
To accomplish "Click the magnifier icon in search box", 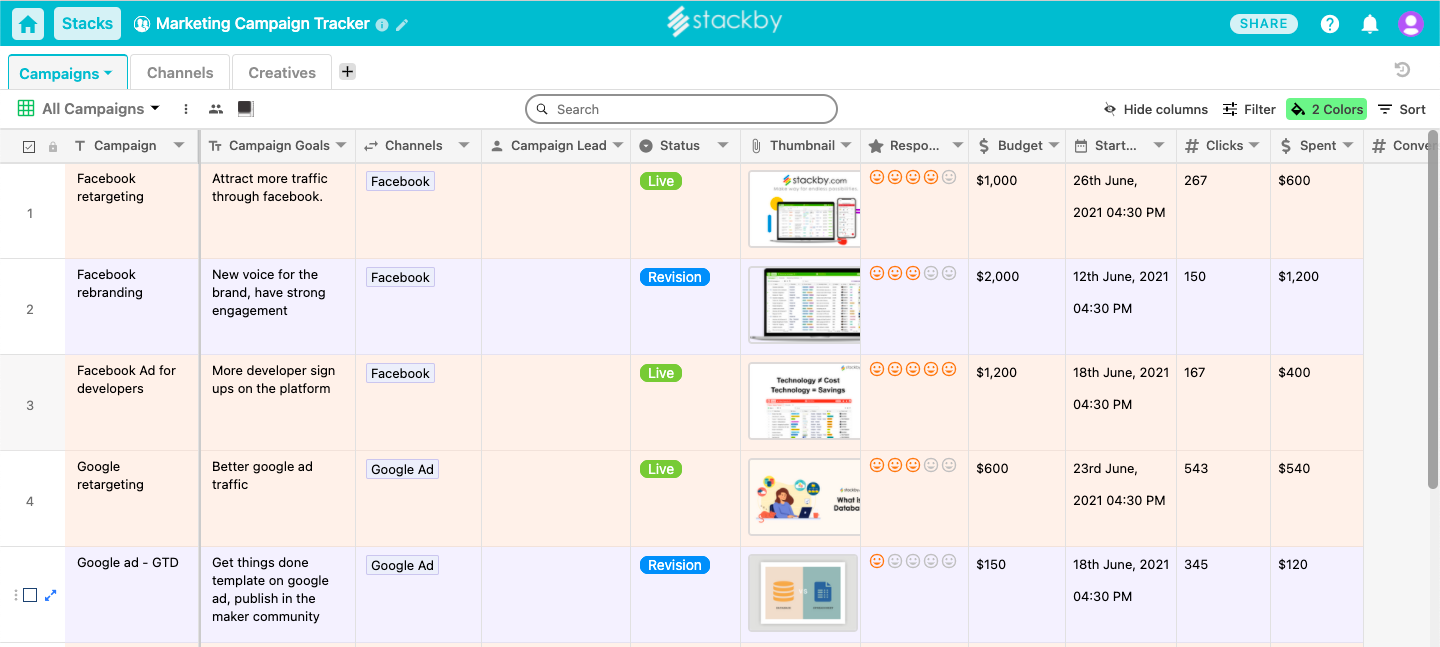I will [x=542, y=109].
